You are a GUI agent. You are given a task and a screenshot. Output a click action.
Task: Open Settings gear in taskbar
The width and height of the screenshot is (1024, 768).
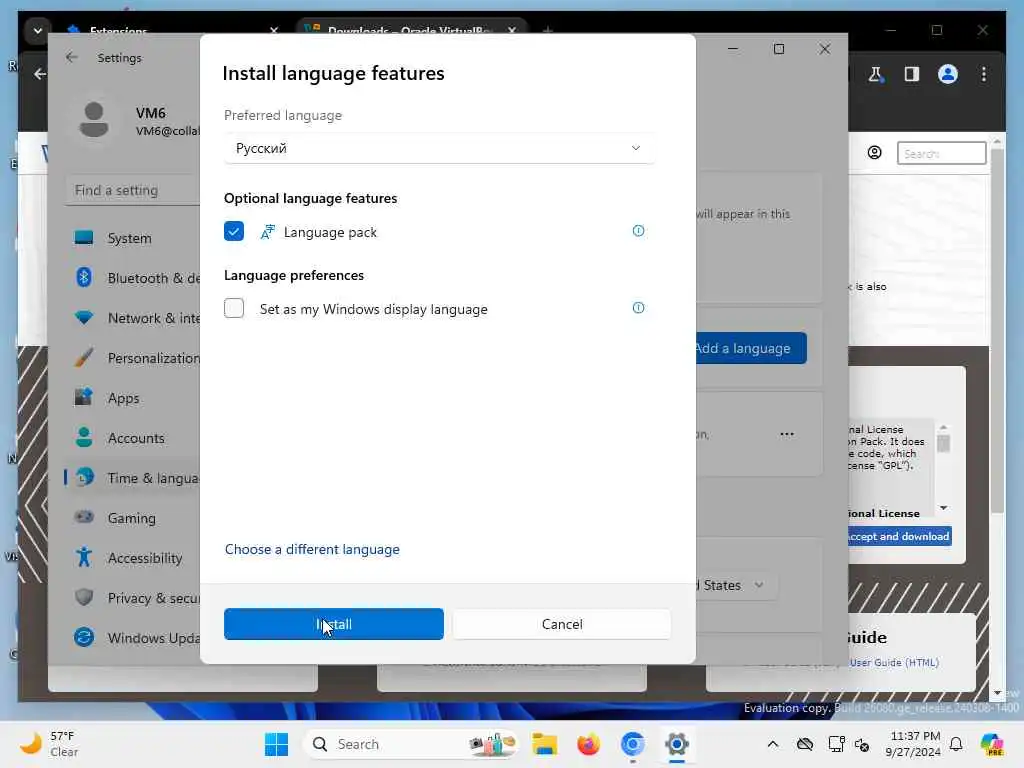[x=677, y=744]
